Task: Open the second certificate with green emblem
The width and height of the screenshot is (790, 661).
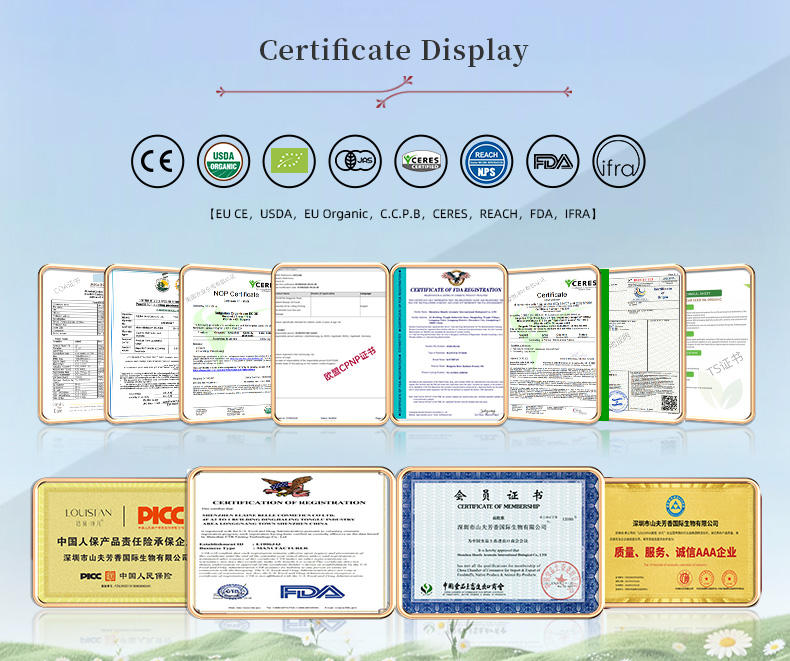Action: (143, 344)
